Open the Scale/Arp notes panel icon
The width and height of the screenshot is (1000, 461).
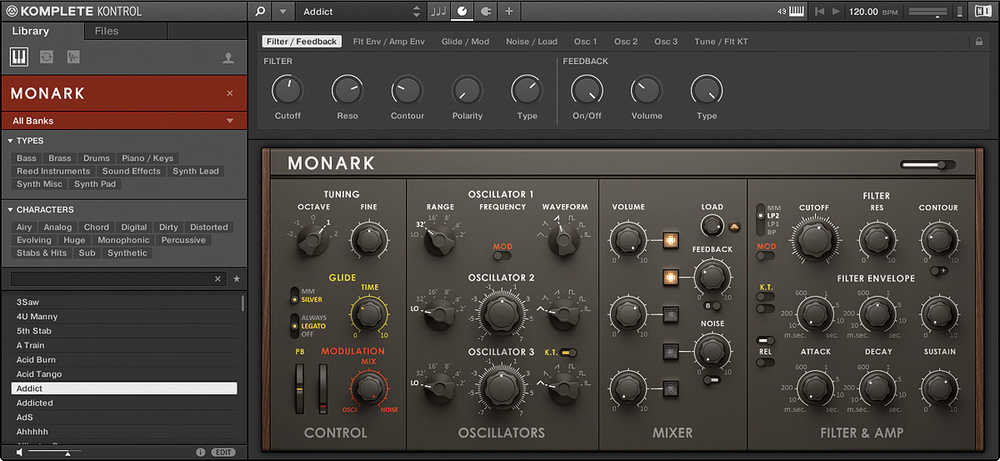click(439, 11)
